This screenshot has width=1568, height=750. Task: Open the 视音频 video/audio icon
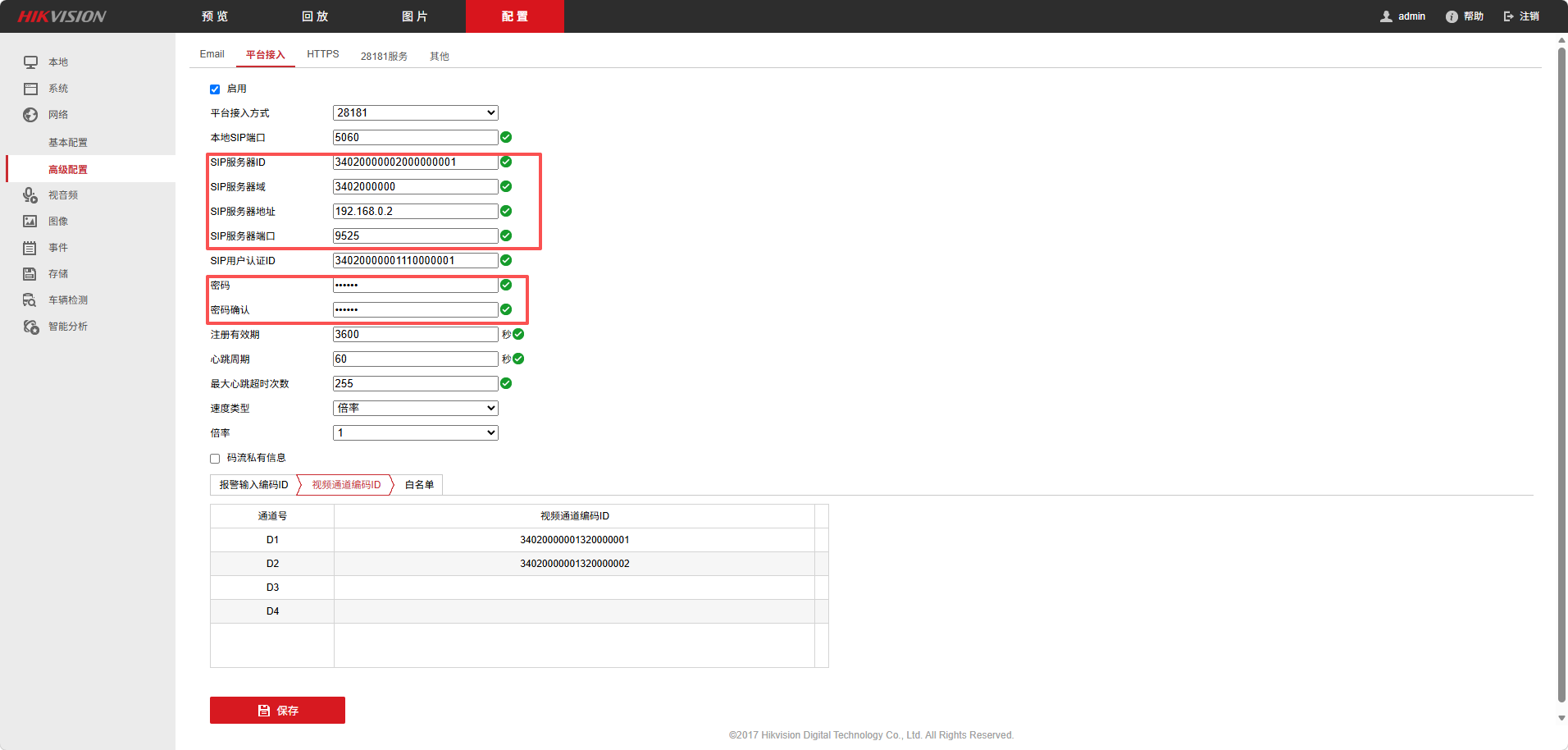pyautogui.click(x=30, y=195)
